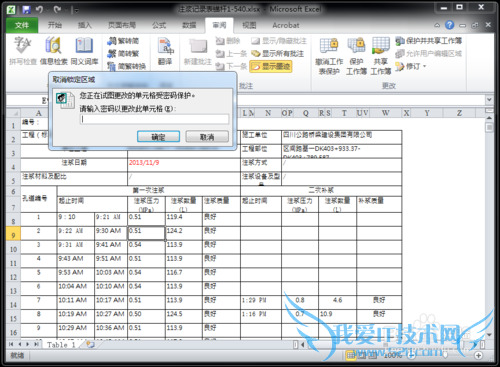Click the 拼写检查 spelling check icon
The image size is (500, 367).
[x=23, y=51]
